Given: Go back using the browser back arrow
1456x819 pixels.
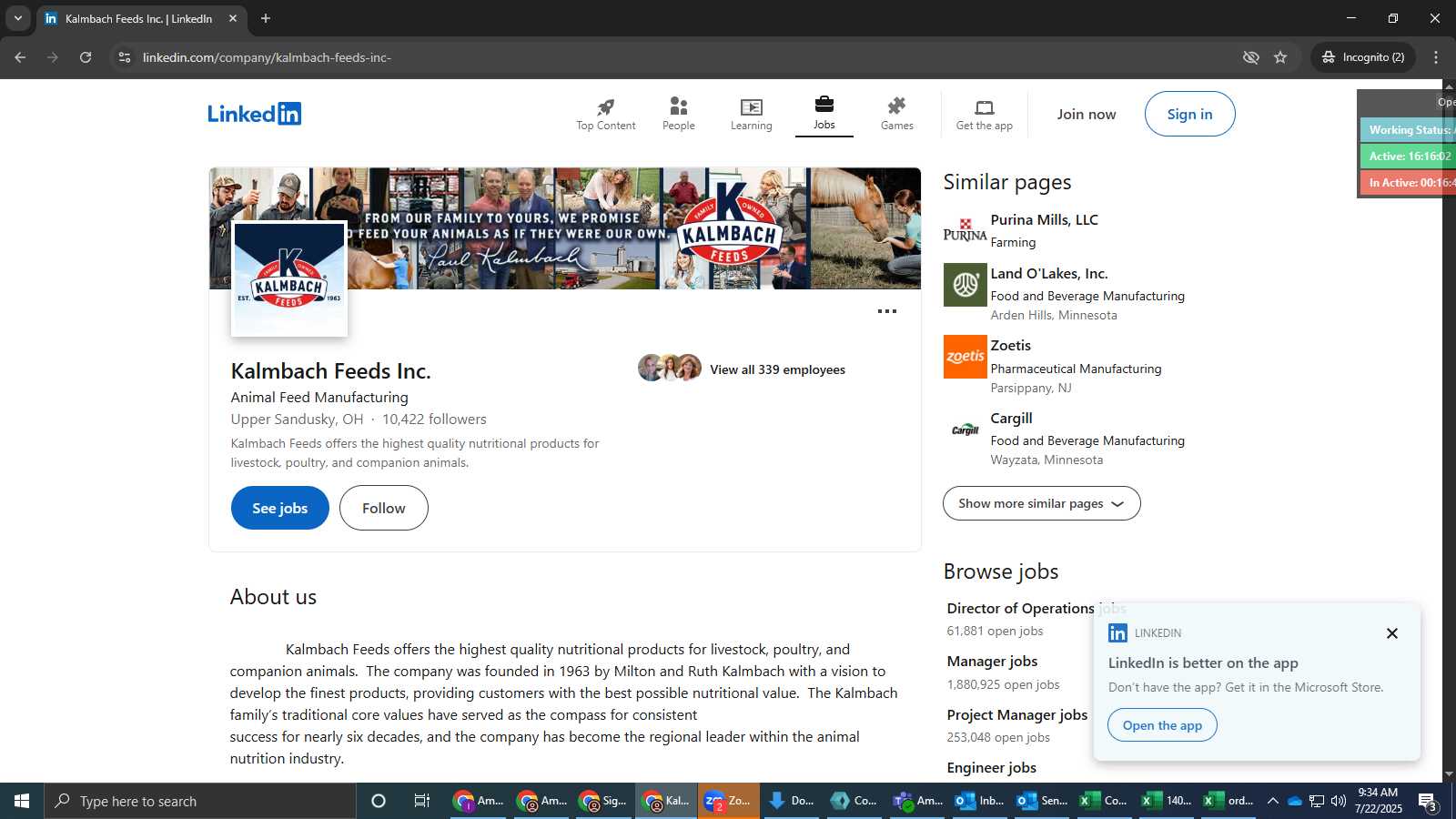Looking at the screenshot, I should (20, 57).
